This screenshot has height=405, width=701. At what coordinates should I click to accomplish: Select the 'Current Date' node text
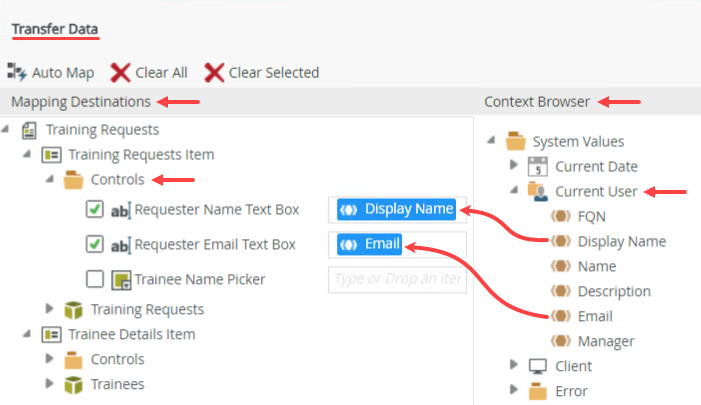point(596,167)
